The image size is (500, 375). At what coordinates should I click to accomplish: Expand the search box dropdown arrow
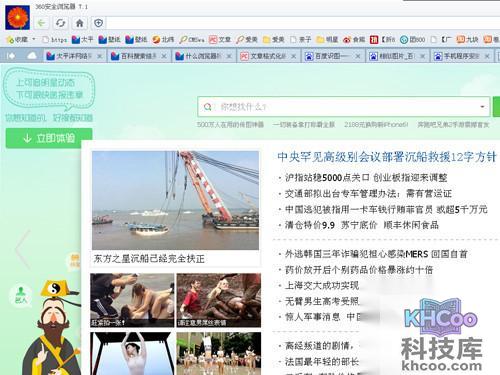tap(482, 107)
